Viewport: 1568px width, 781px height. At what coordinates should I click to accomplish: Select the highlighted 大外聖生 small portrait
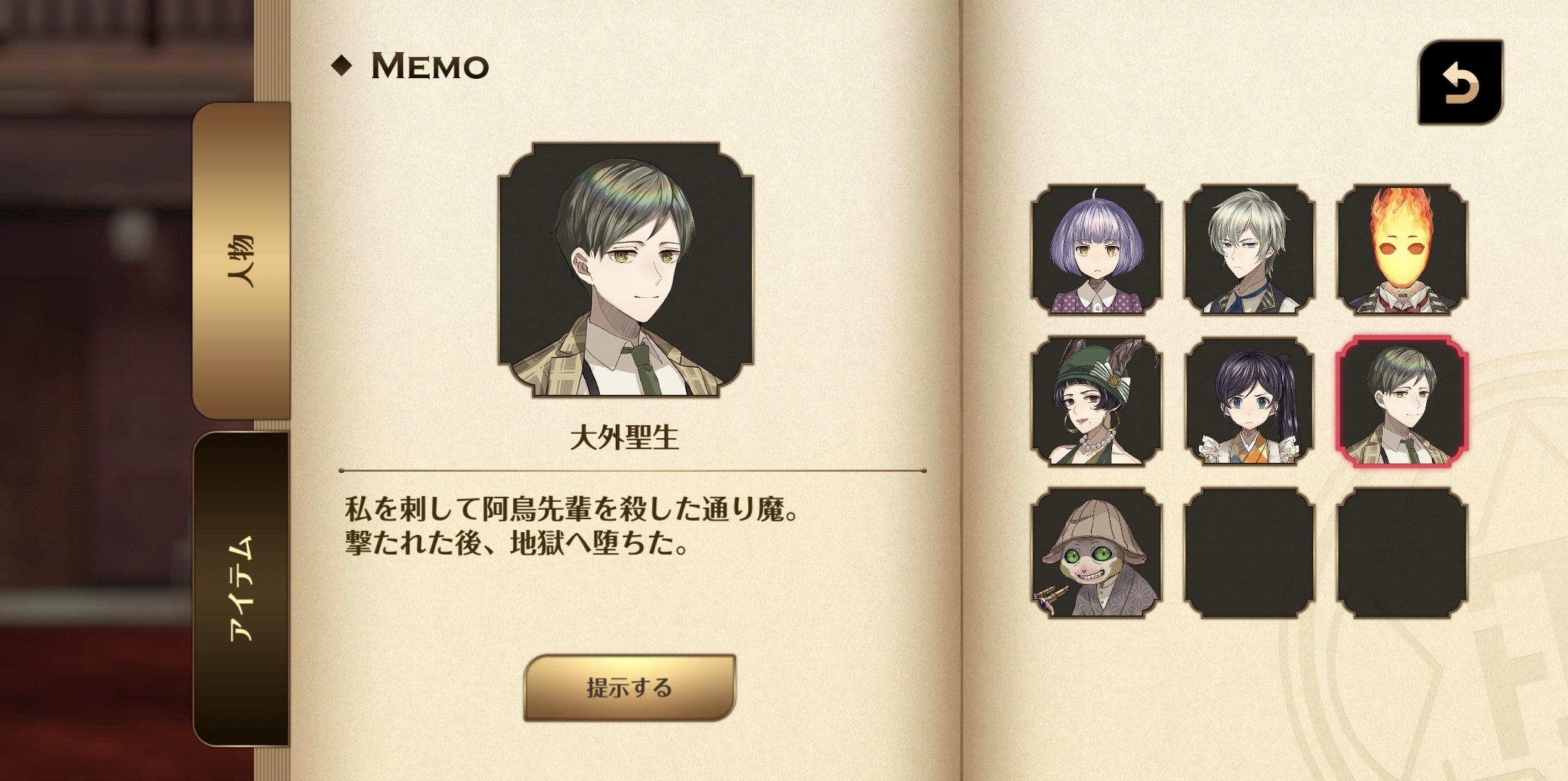pyautogui.click(x=1402, y=401)
